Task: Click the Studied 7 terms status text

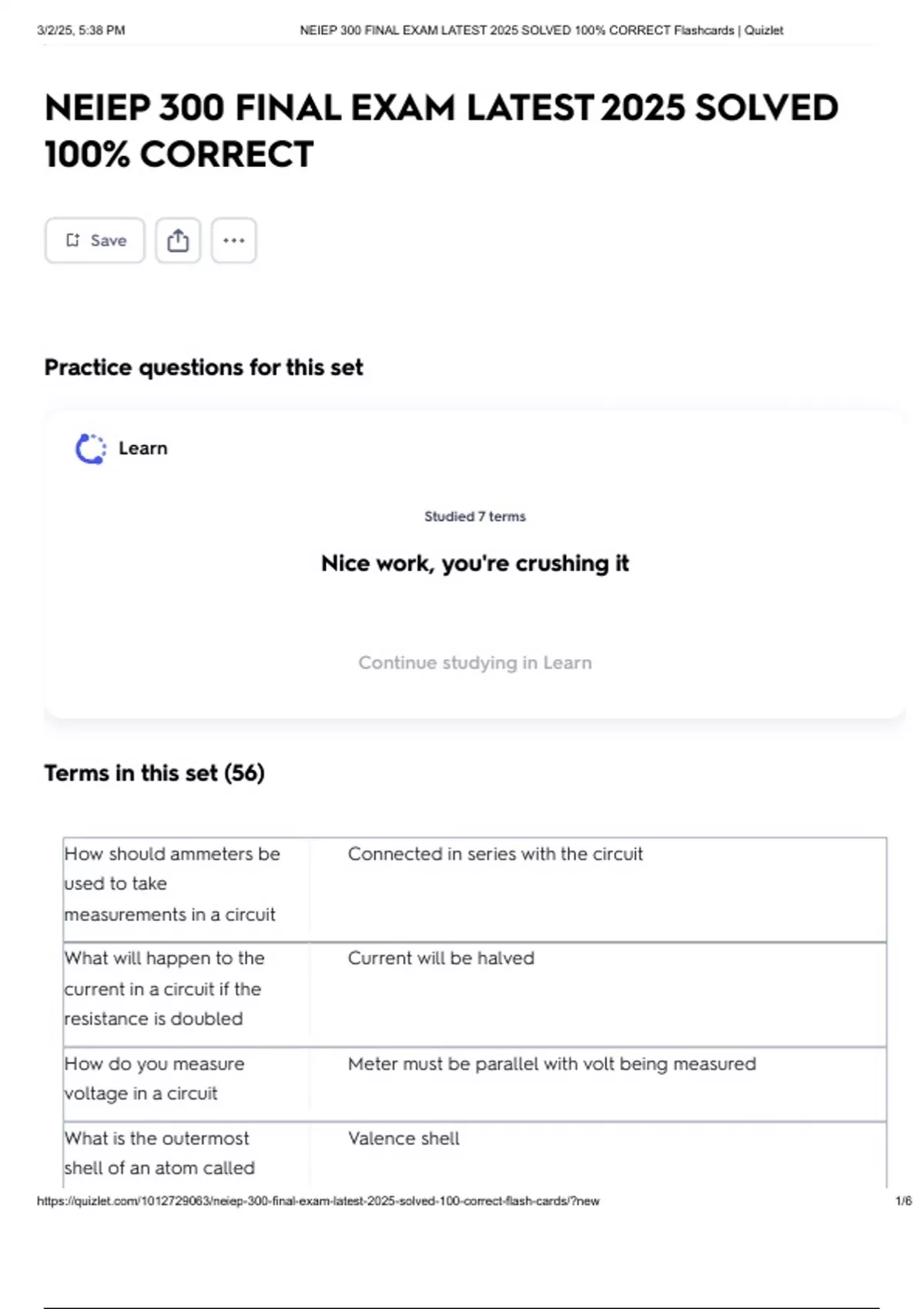Action: (474, 517)
